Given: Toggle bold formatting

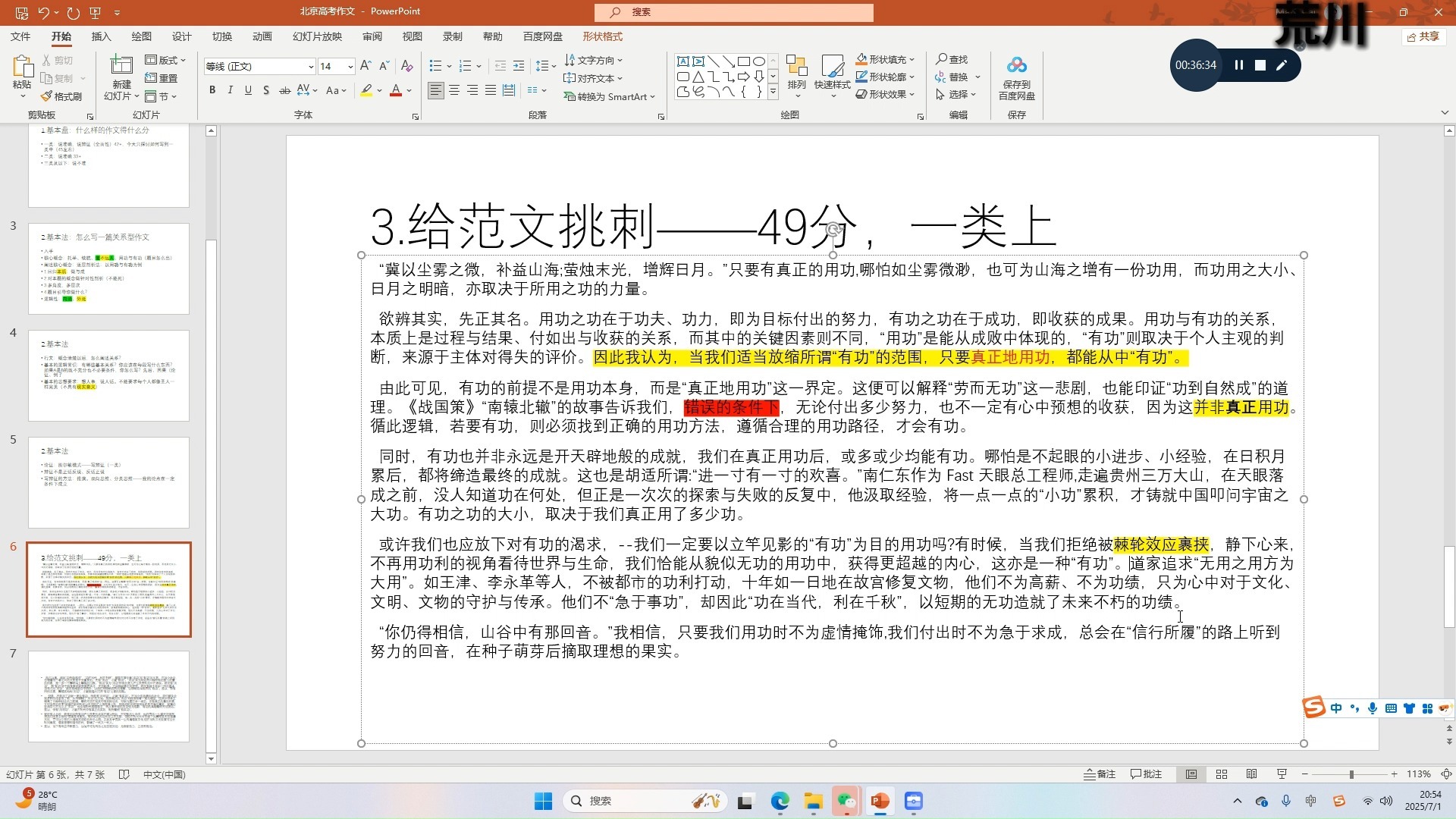Looking at the screenshot, I should coord(212,90).
